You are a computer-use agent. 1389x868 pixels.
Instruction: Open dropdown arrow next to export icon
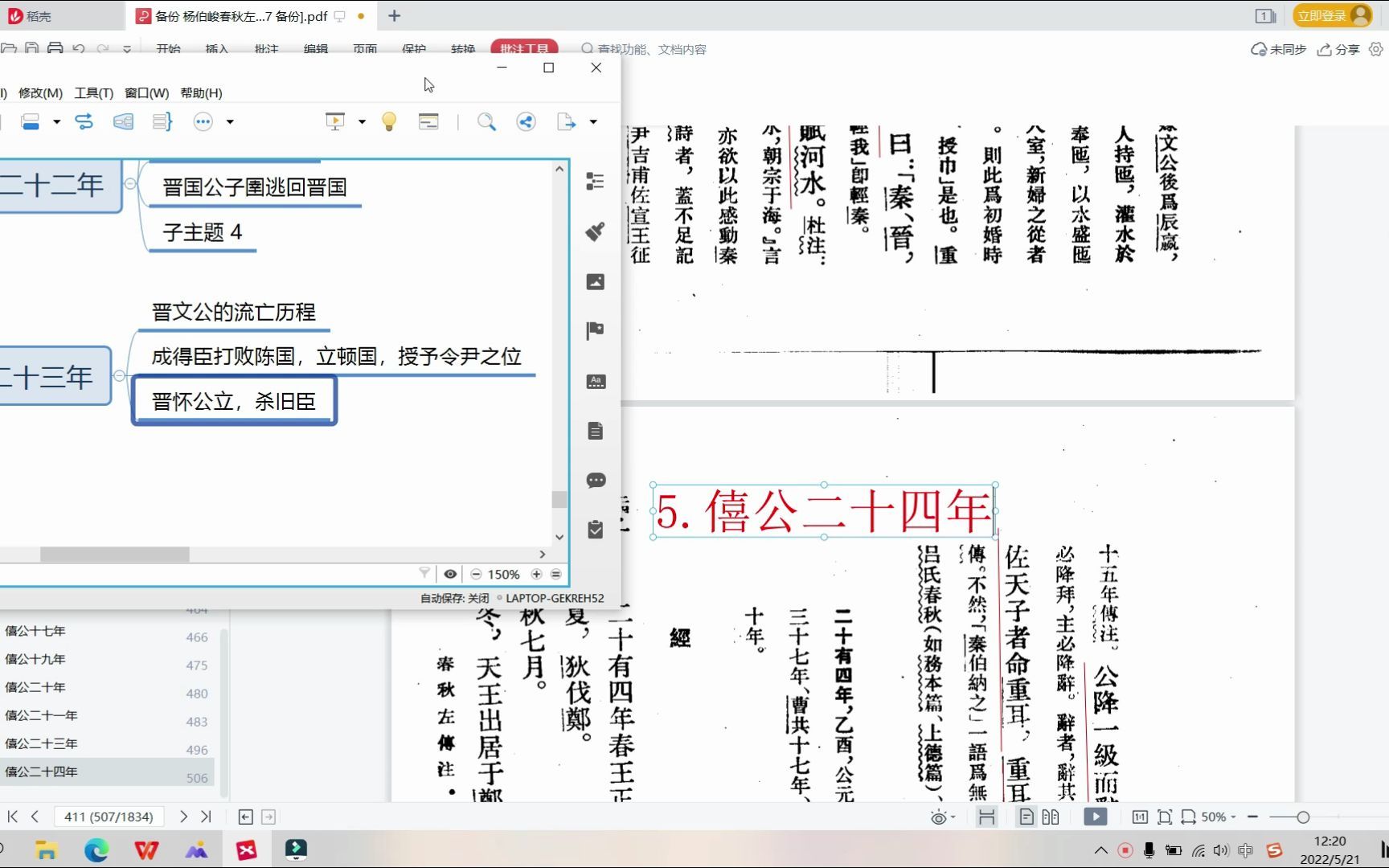point(593,122)
